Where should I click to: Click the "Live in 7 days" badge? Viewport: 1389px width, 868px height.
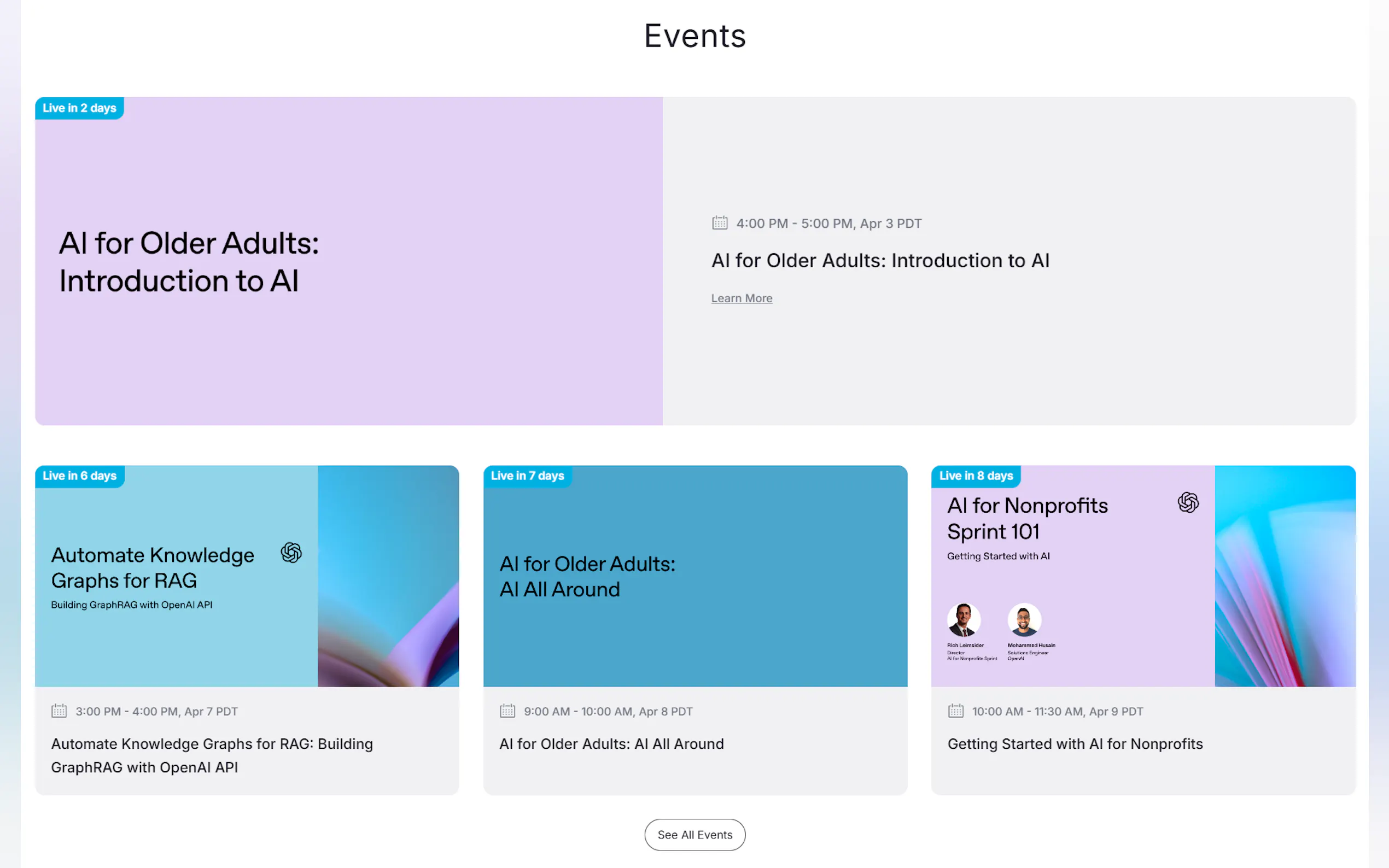527,476
